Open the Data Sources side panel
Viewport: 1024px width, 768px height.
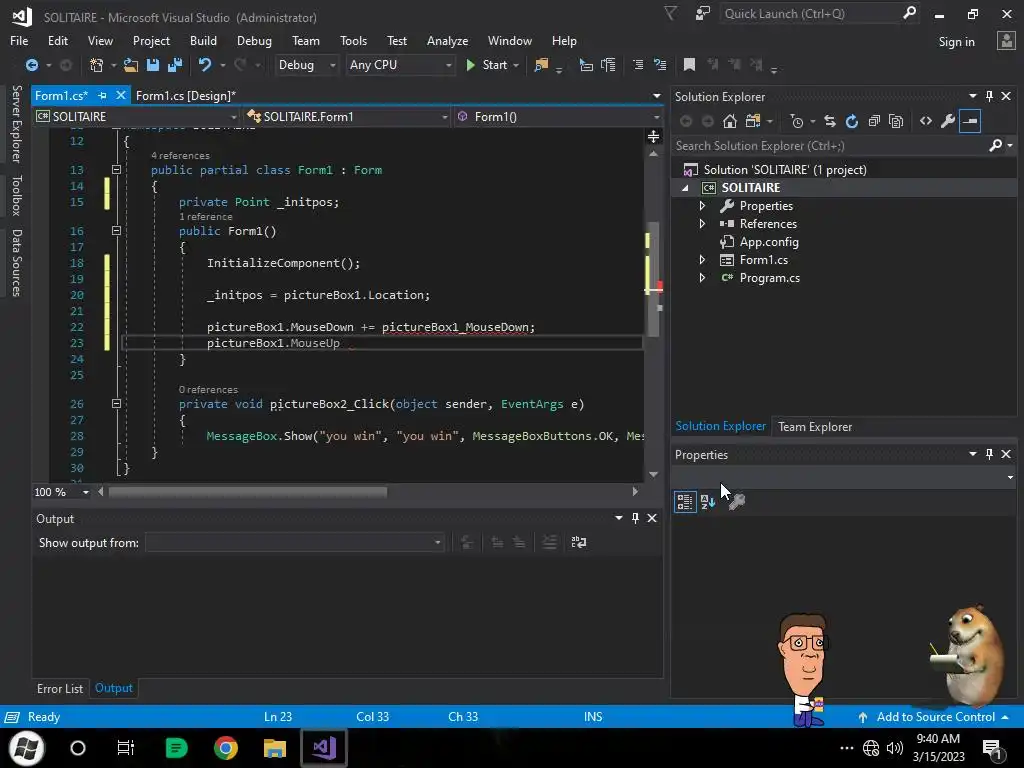click(x=16, y=263)
